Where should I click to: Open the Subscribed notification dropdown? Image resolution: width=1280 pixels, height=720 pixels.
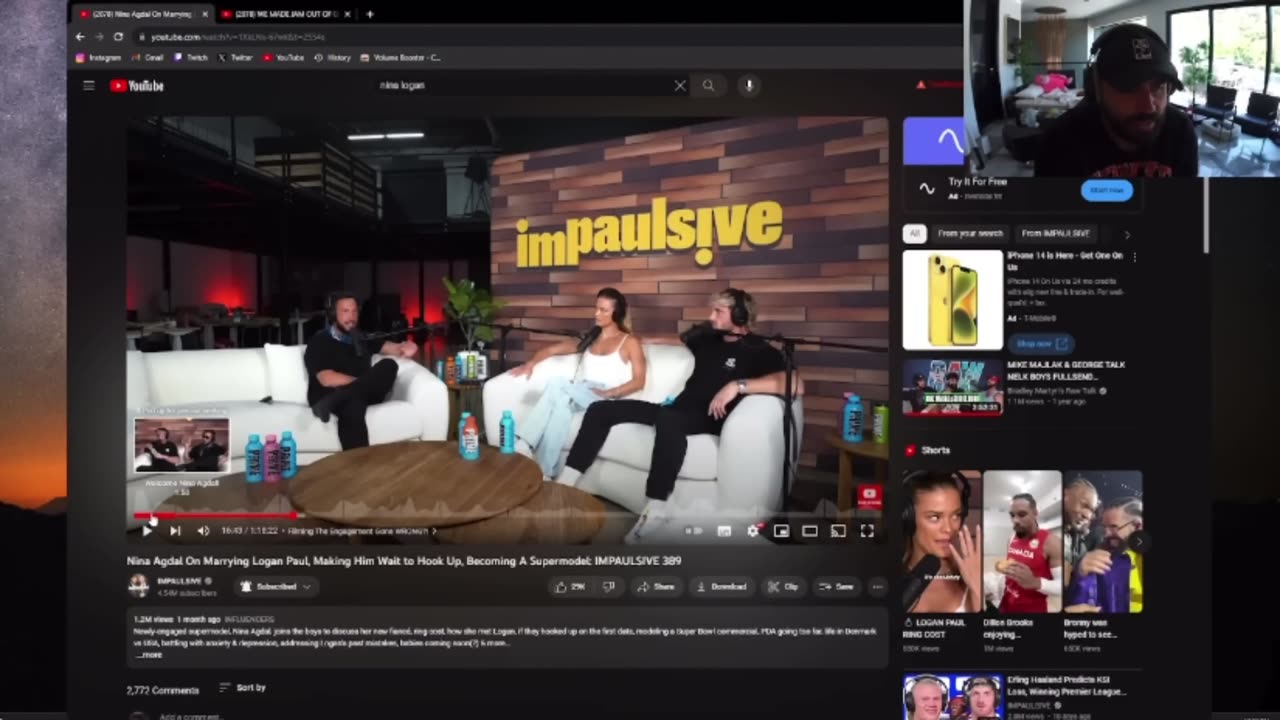coord(276,587)
